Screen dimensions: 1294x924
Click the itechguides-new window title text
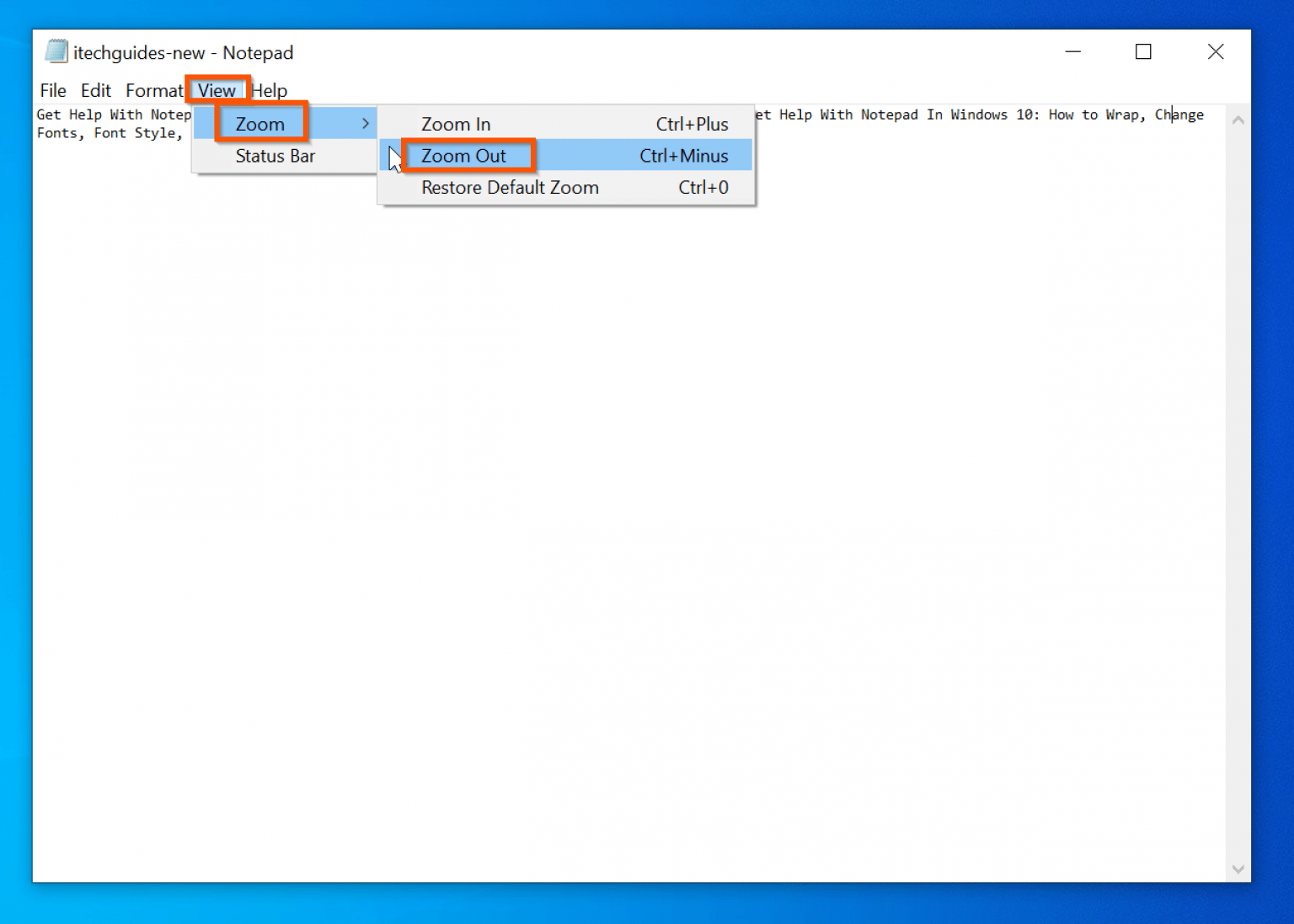(x=183, y=53)
